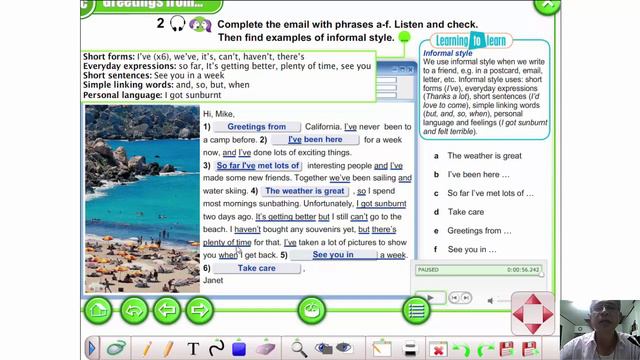
Task: Click blank 4 'The weather is great'
Action: [305, 191]
